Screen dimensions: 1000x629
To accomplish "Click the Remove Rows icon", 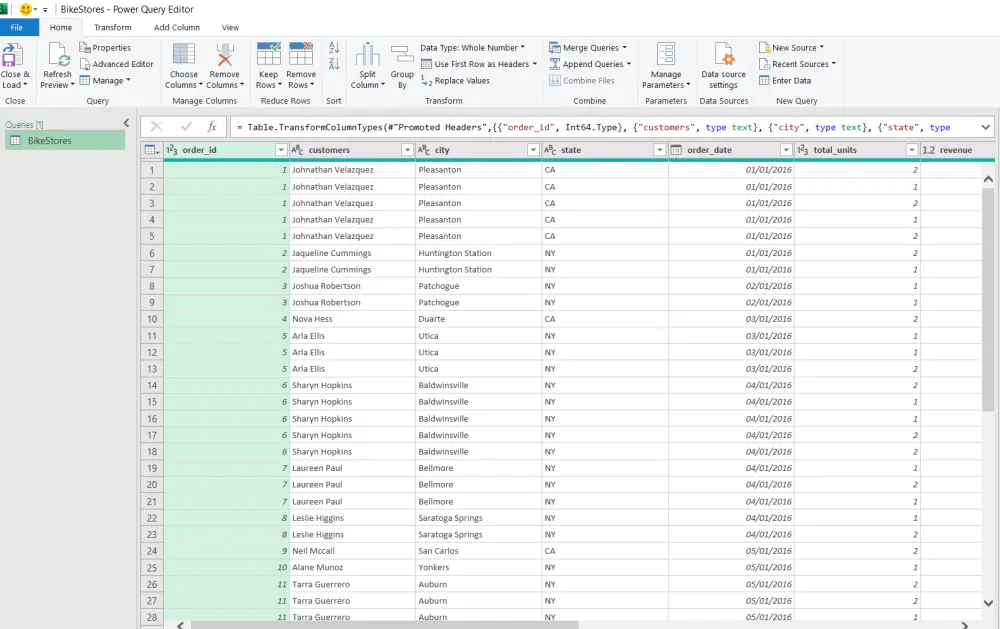I will 300,54.
